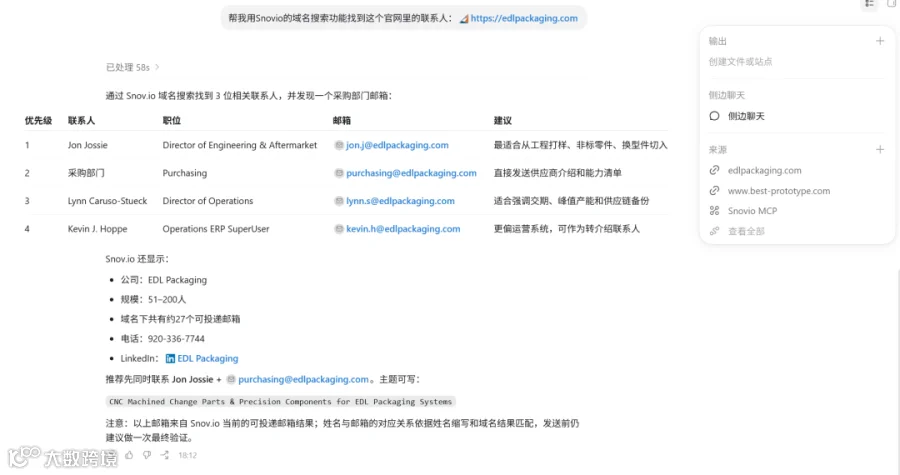Click the LinkedIn icon next to EDL Packaging
The width and height of the screenshot is (900, 475).
pyautogui.click(x=170, y=359)
